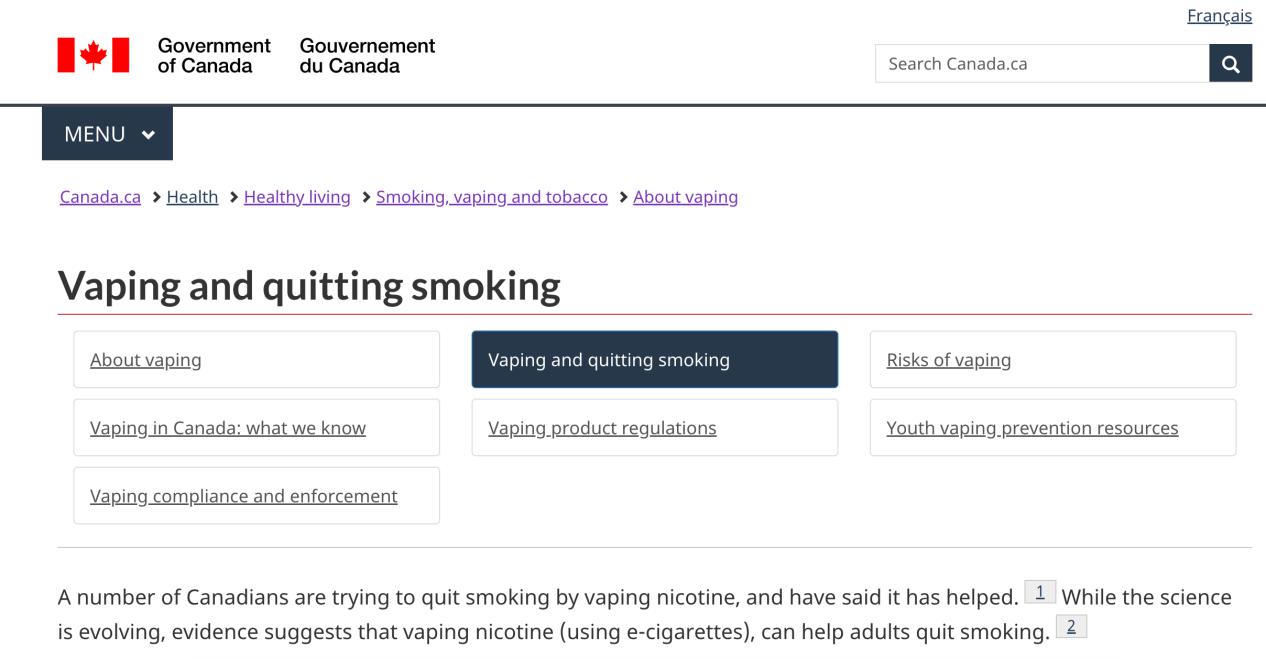The height and width of the screenshot is (659, 1266).
Task: Navigate to Smoking, vaping and tobacco
Action: coord(492,197)
